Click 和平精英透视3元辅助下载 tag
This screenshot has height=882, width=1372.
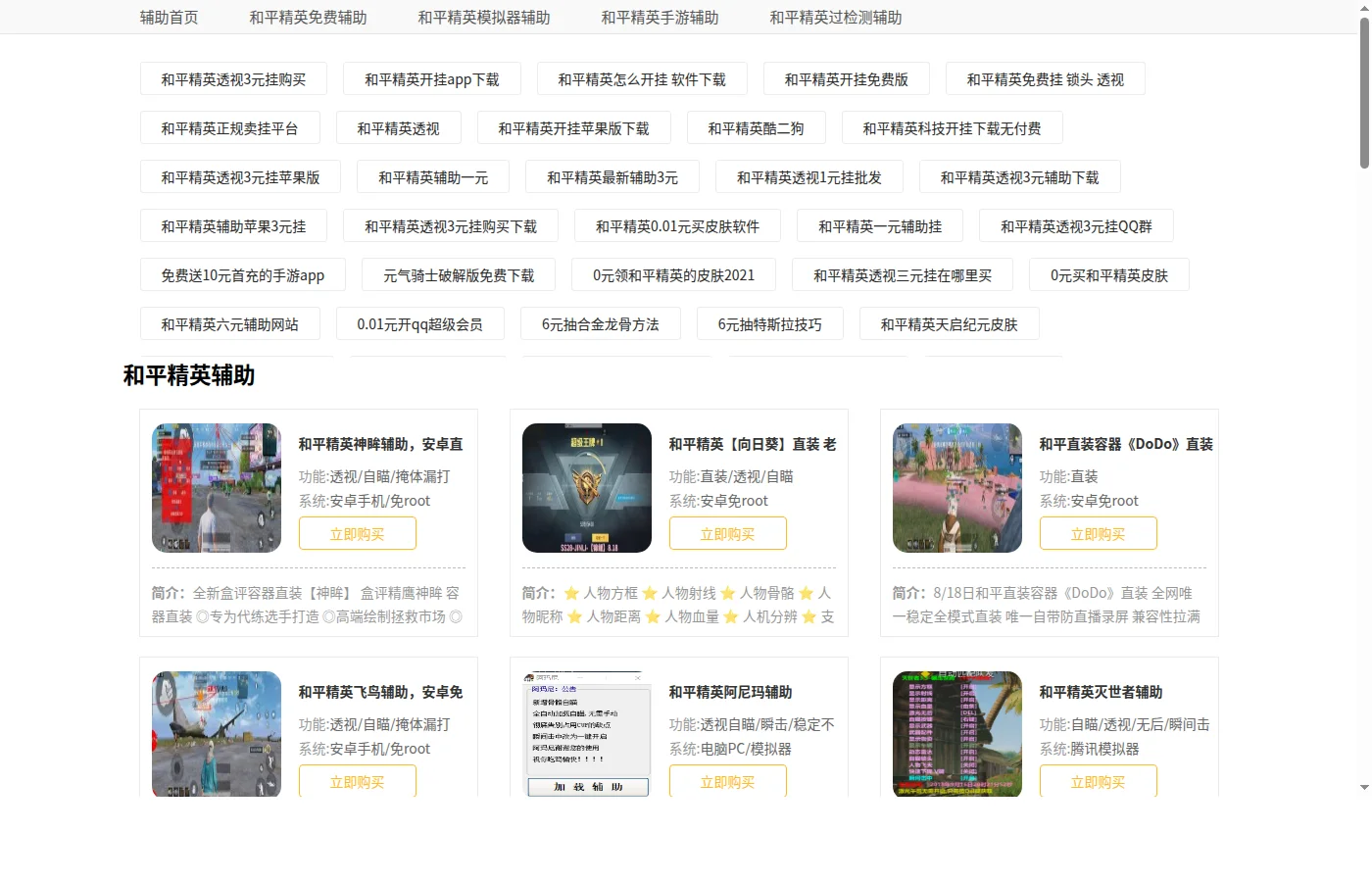click(x=1020, y=177)
